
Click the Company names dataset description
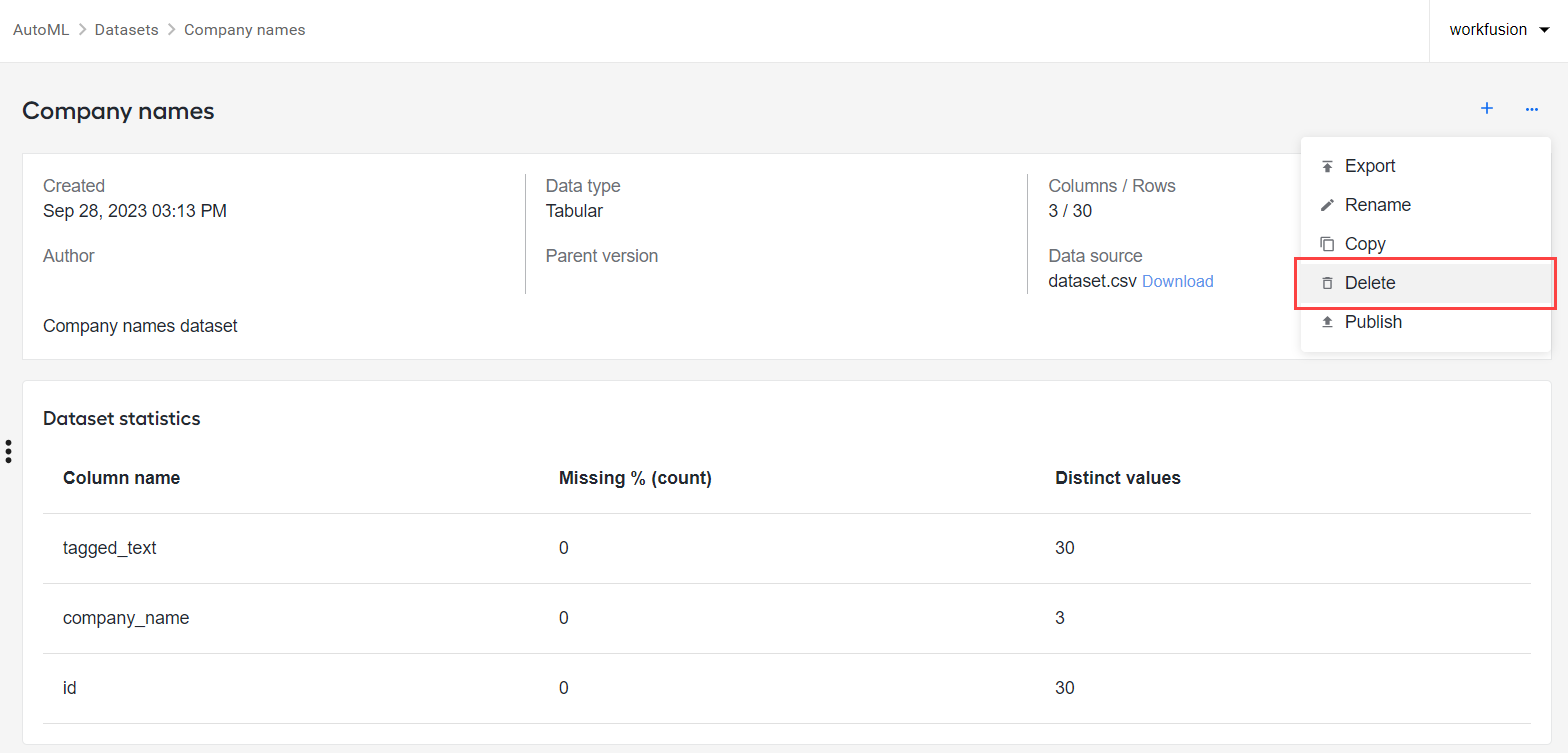(x=140, y=326)
